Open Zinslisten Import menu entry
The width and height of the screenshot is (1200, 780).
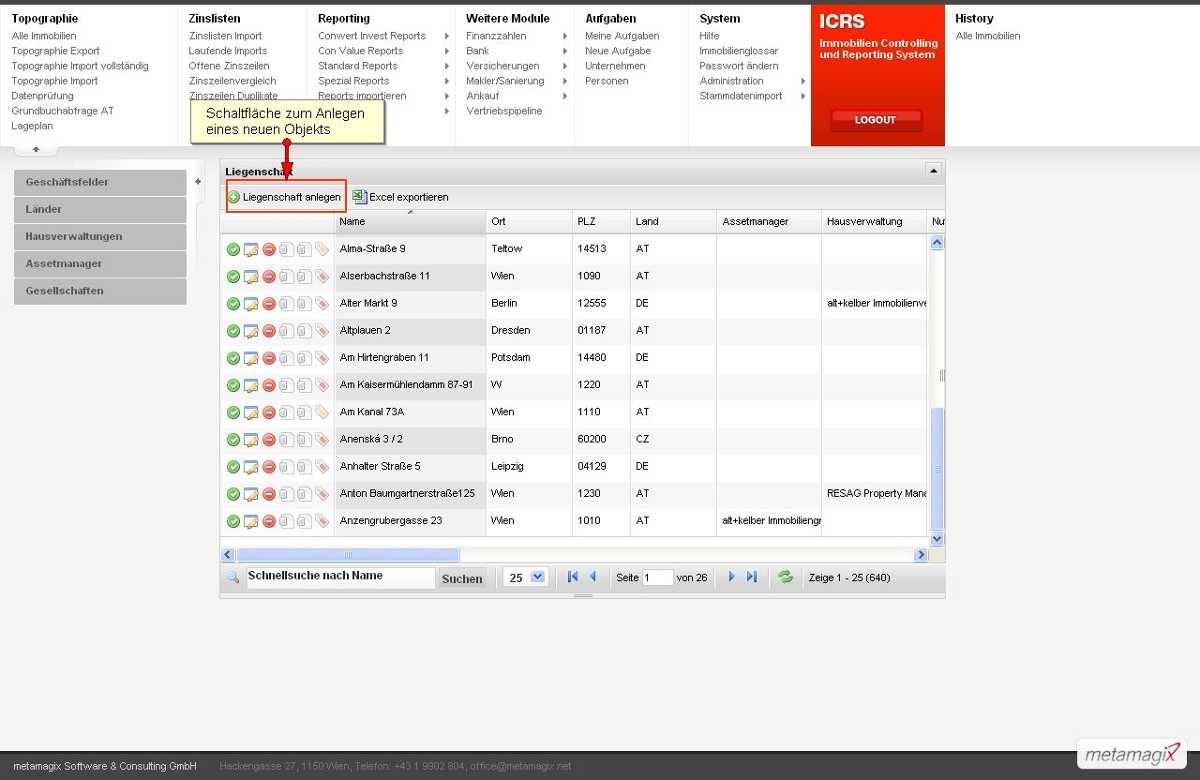click(x=225, y=36)
